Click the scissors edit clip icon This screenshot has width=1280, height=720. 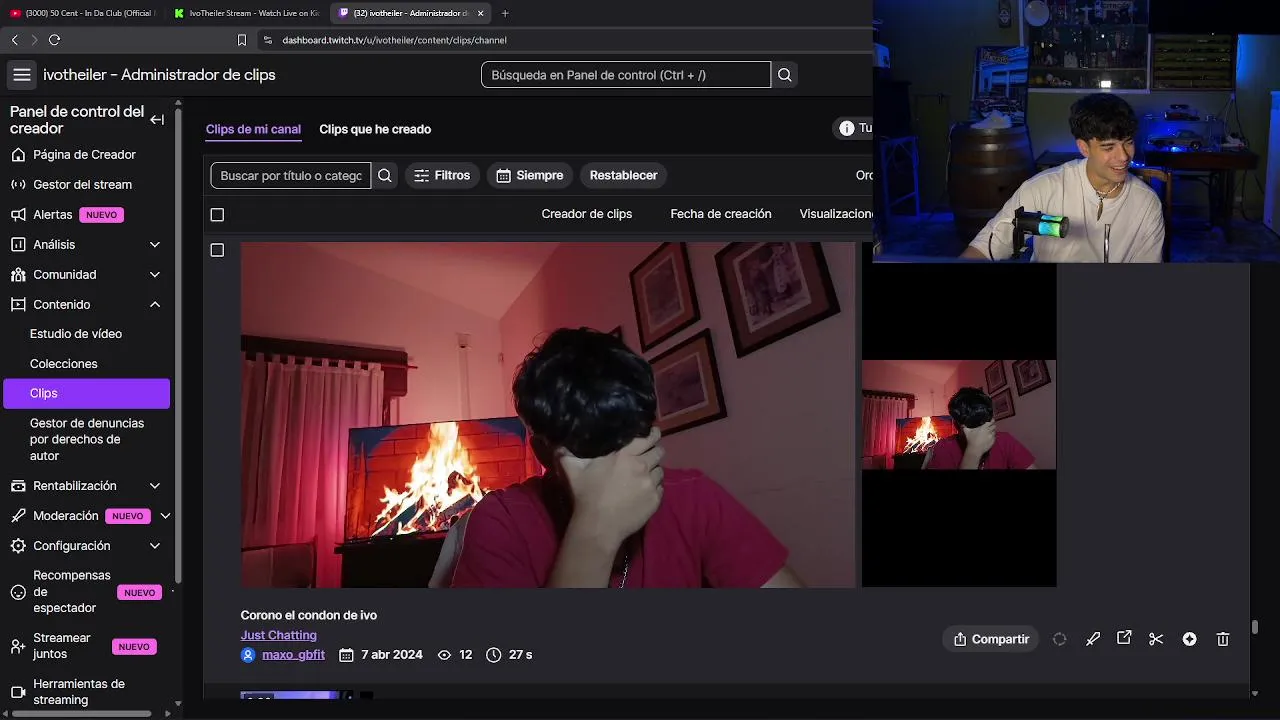pos(1156,639)
